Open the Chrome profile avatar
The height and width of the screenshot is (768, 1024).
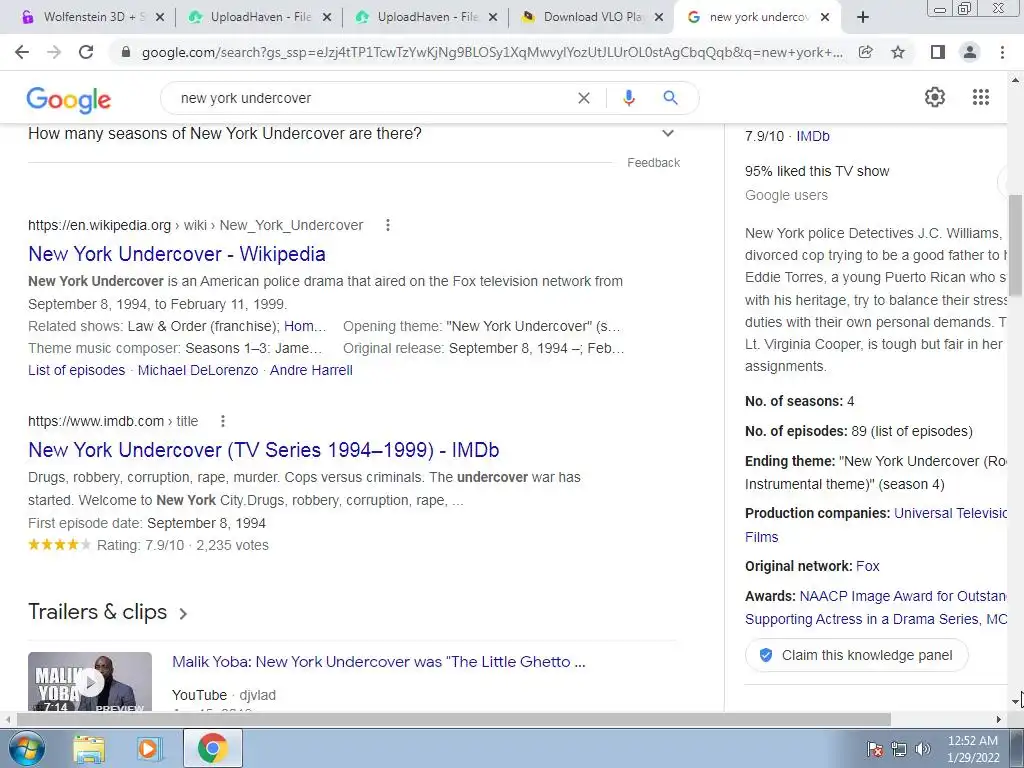[970, 52]
